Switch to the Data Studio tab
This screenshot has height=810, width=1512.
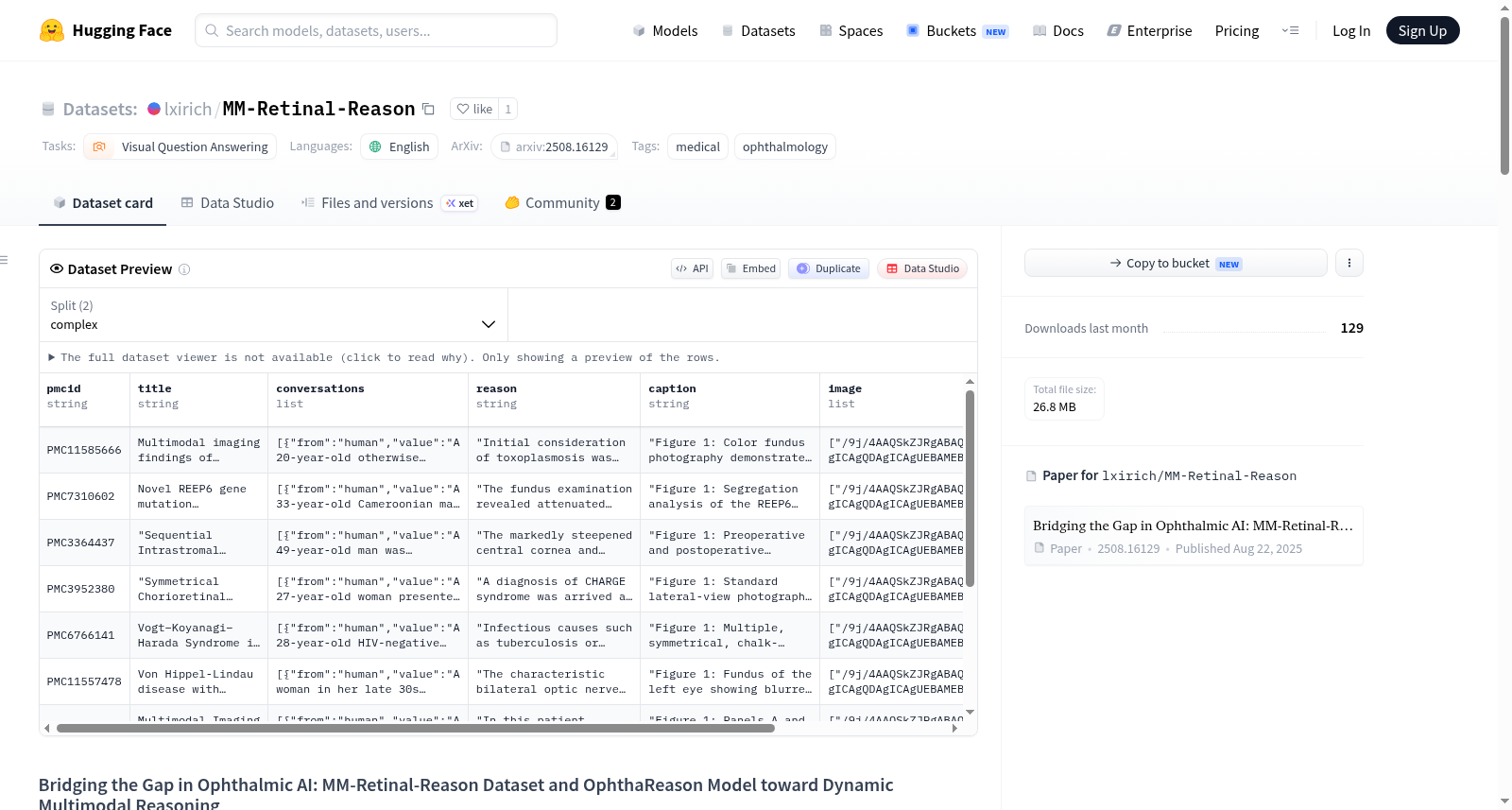(228, 203)
